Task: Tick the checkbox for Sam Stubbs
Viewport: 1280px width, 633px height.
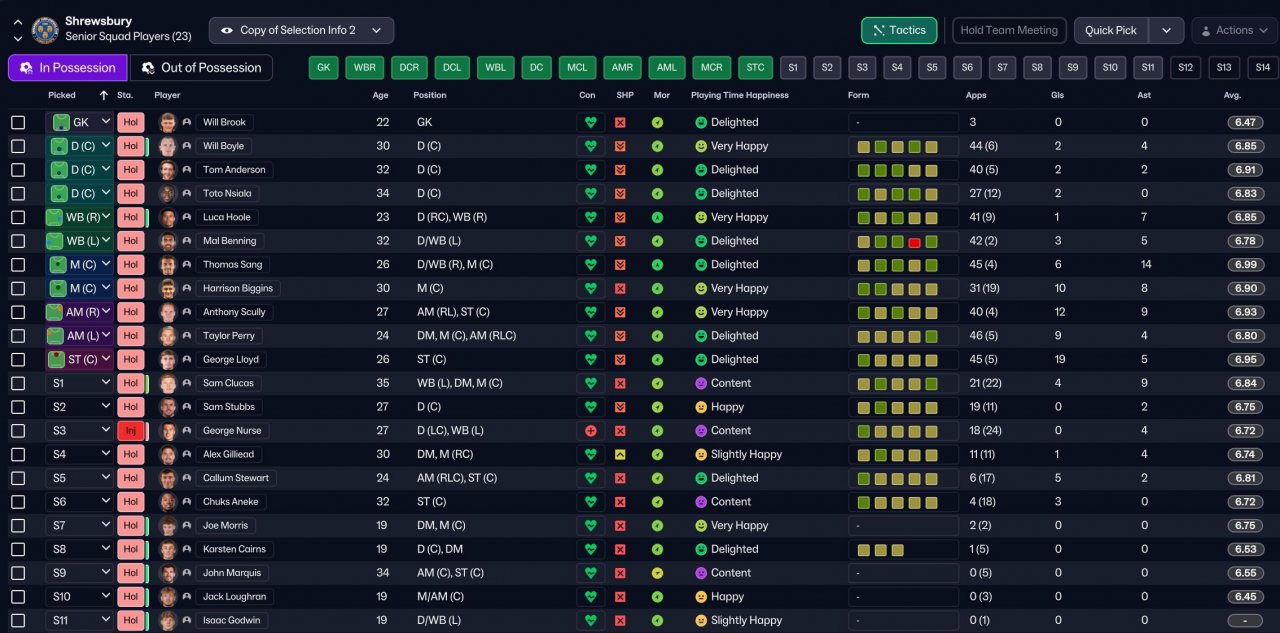Action: 18,407
